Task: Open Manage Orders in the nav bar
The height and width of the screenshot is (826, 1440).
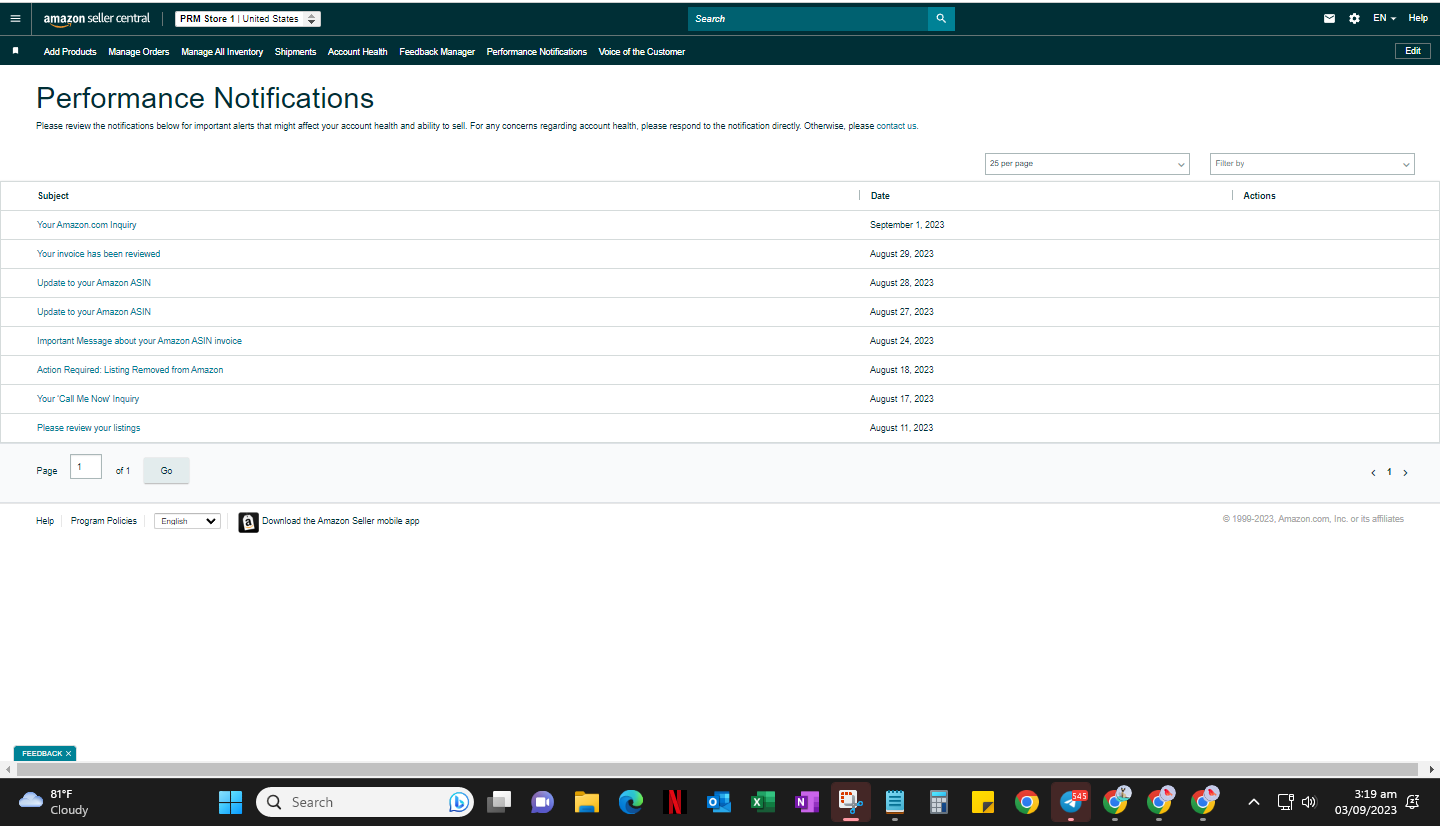Action: 139,52
